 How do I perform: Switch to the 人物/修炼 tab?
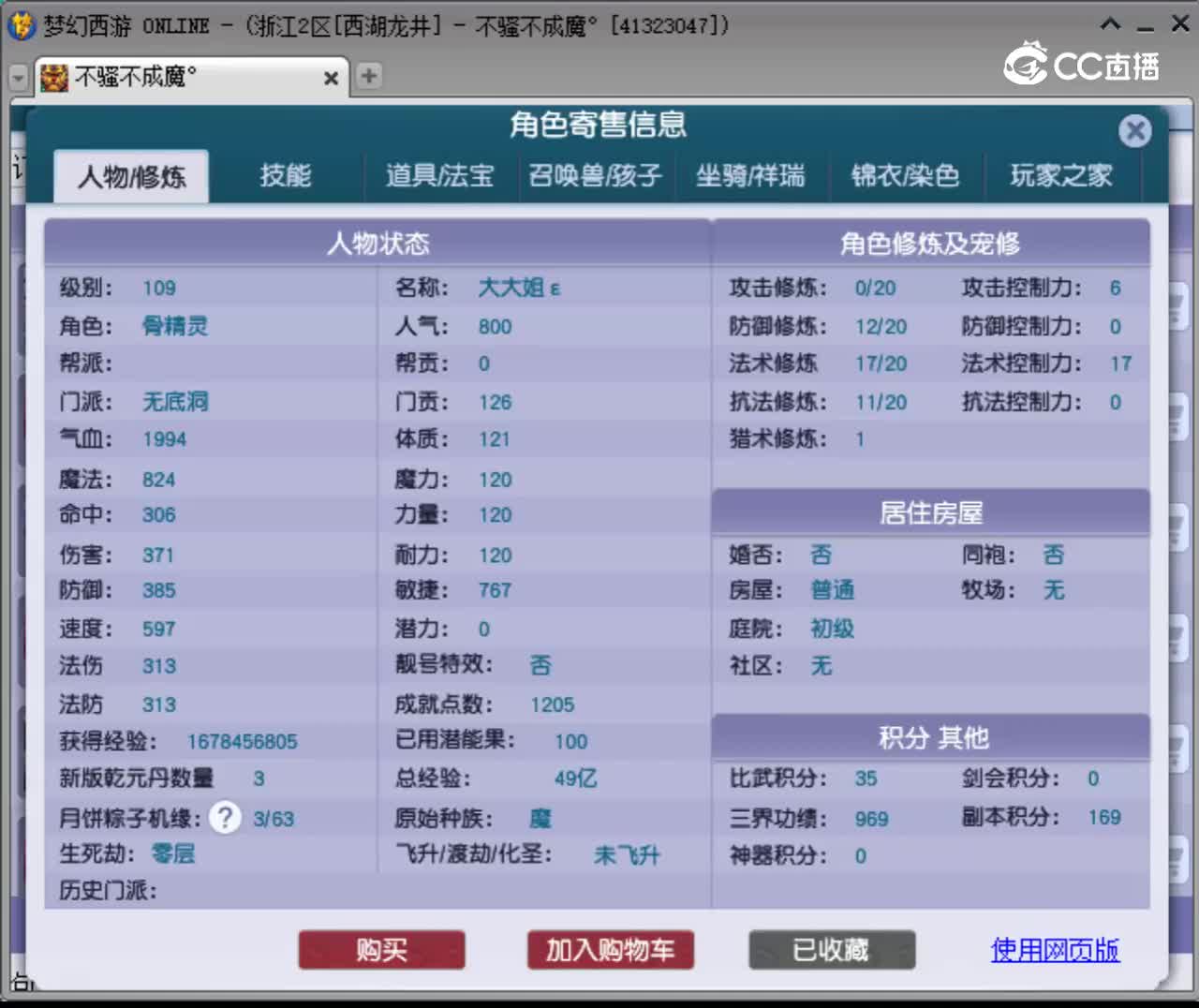[131, 176]
